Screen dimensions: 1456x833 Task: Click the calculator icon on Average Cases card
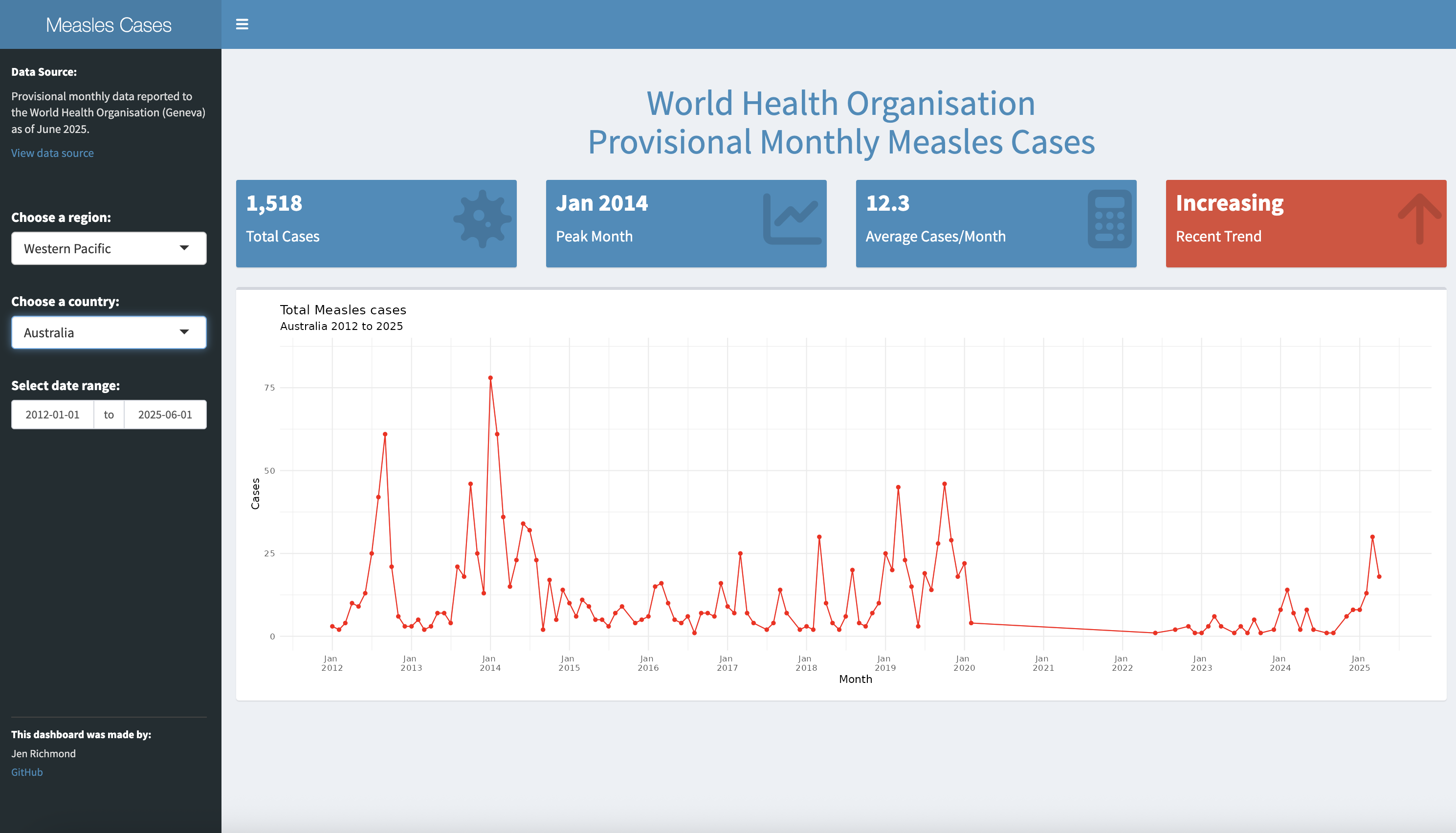(1109, 219)
